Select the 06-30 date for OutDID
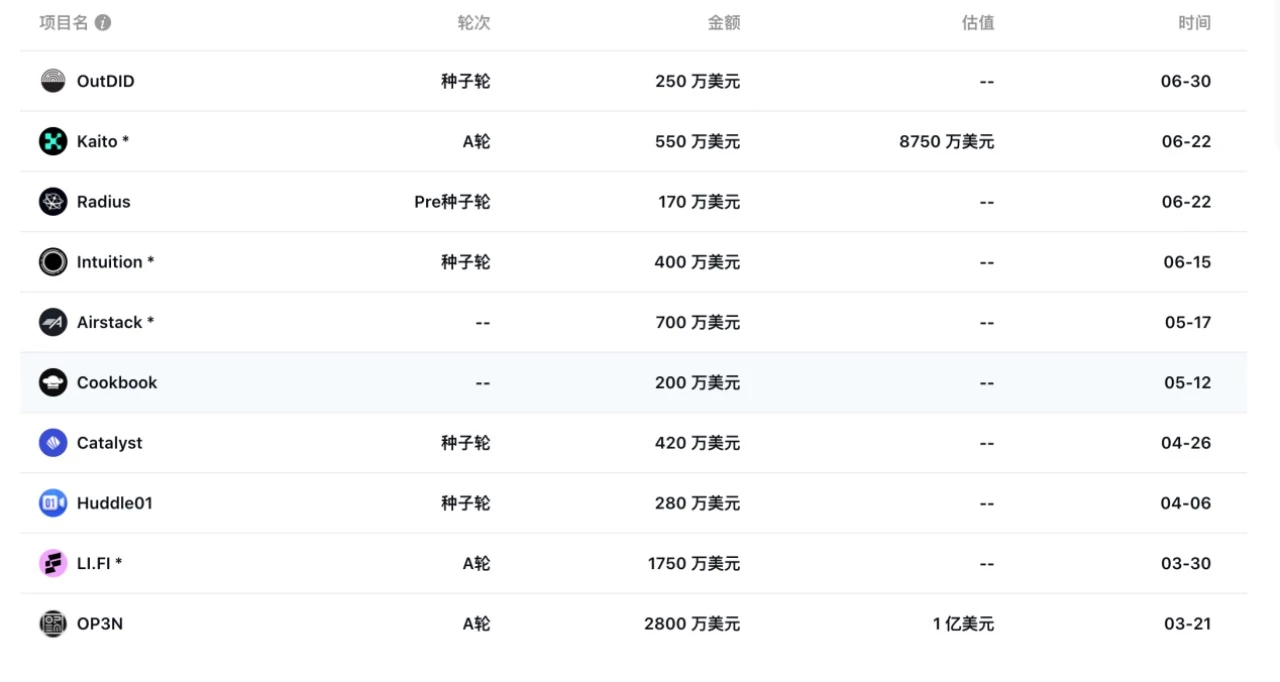 1186,81
